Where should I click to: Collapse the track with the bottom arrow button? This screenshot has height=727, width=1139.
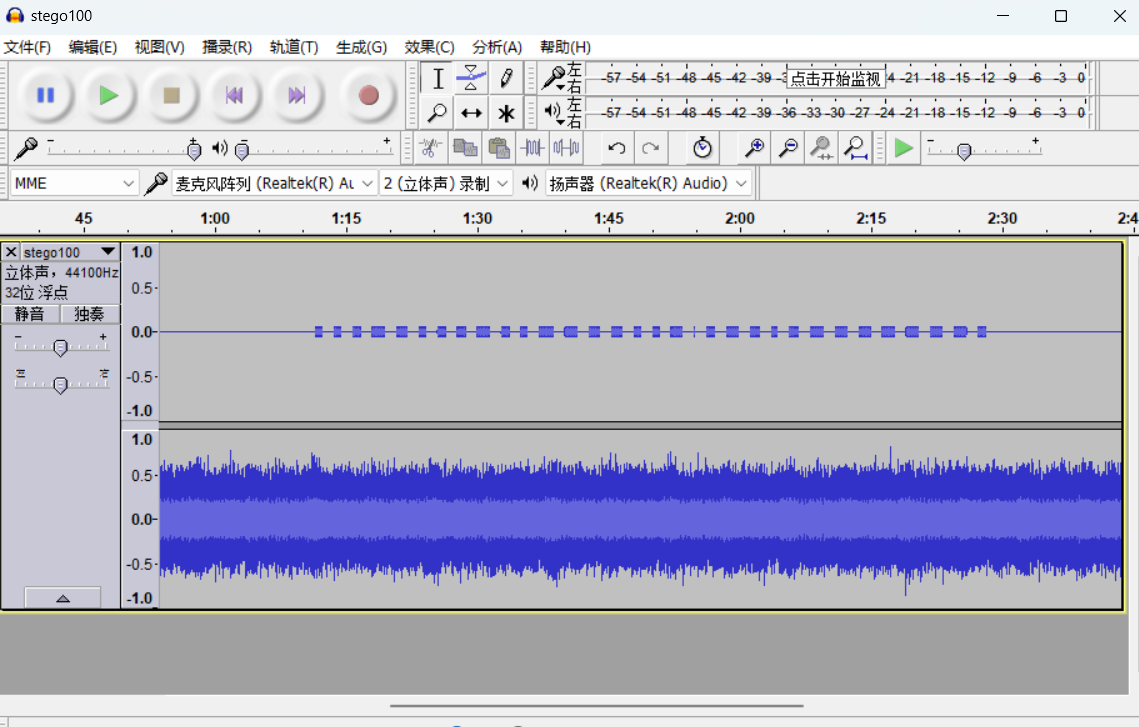(62, 598)
